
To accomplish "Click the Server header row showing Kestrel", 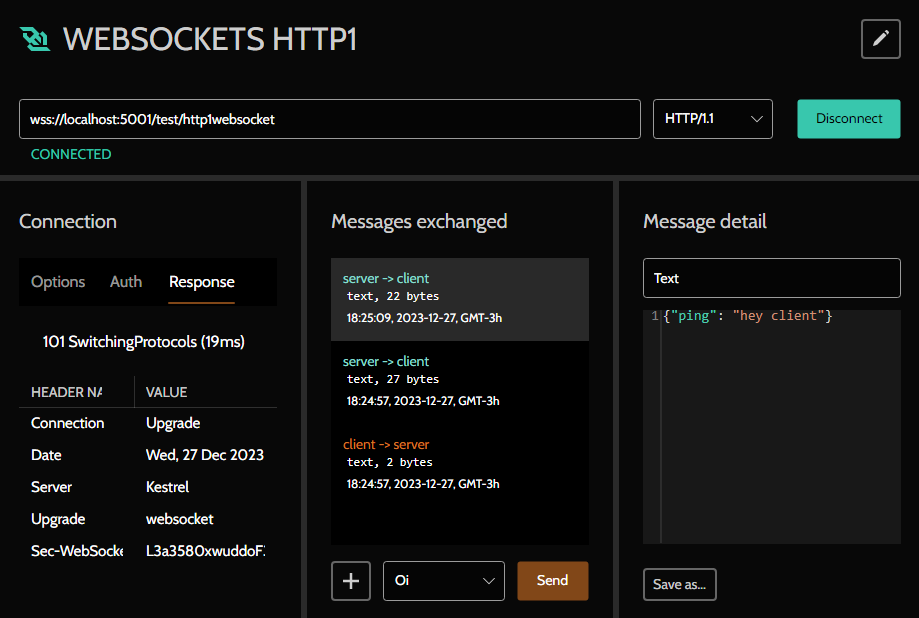I will point(120,486).
